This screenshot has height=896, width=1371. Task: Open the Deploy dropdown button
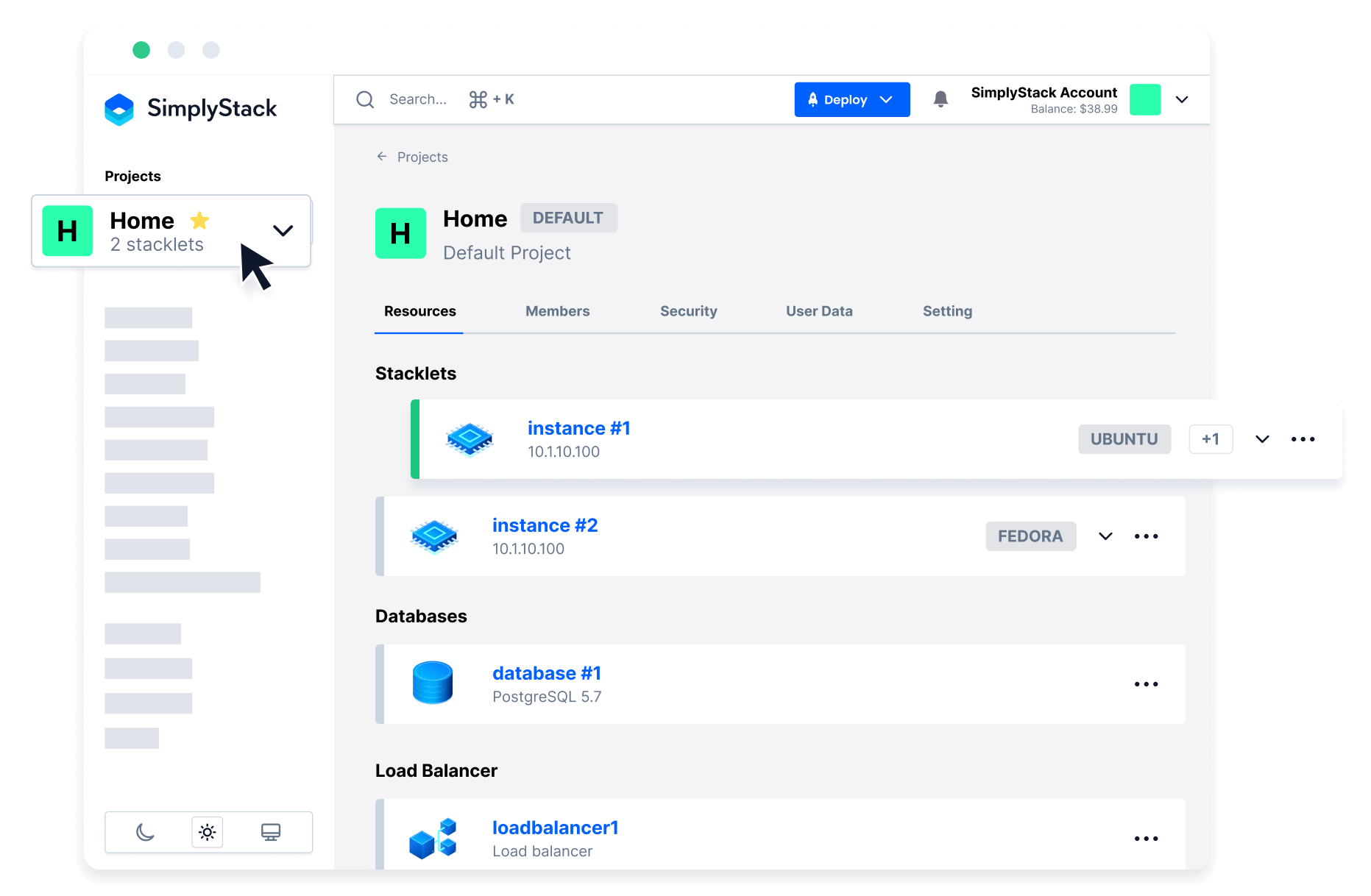click(852, 99)
